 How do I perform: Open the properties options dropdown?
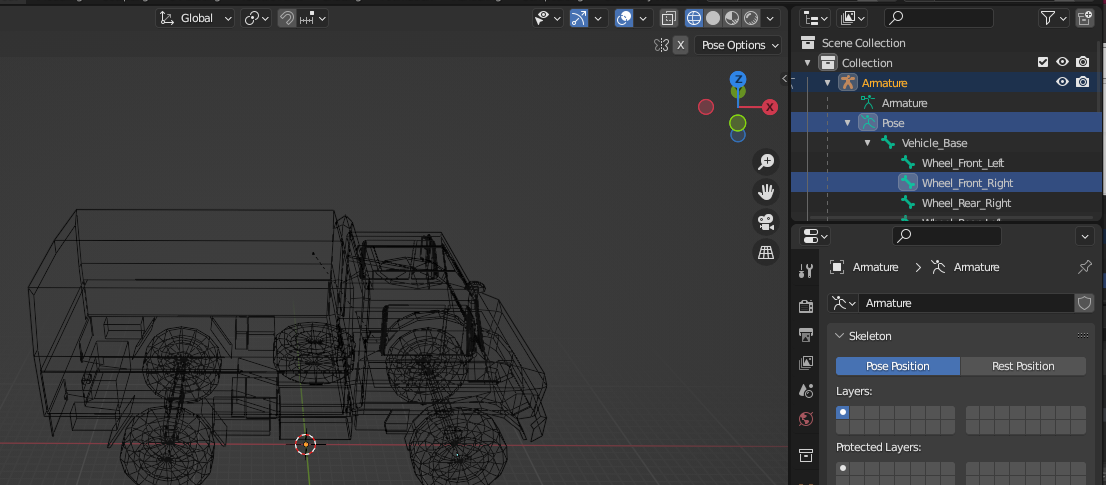coord(1084,236)
